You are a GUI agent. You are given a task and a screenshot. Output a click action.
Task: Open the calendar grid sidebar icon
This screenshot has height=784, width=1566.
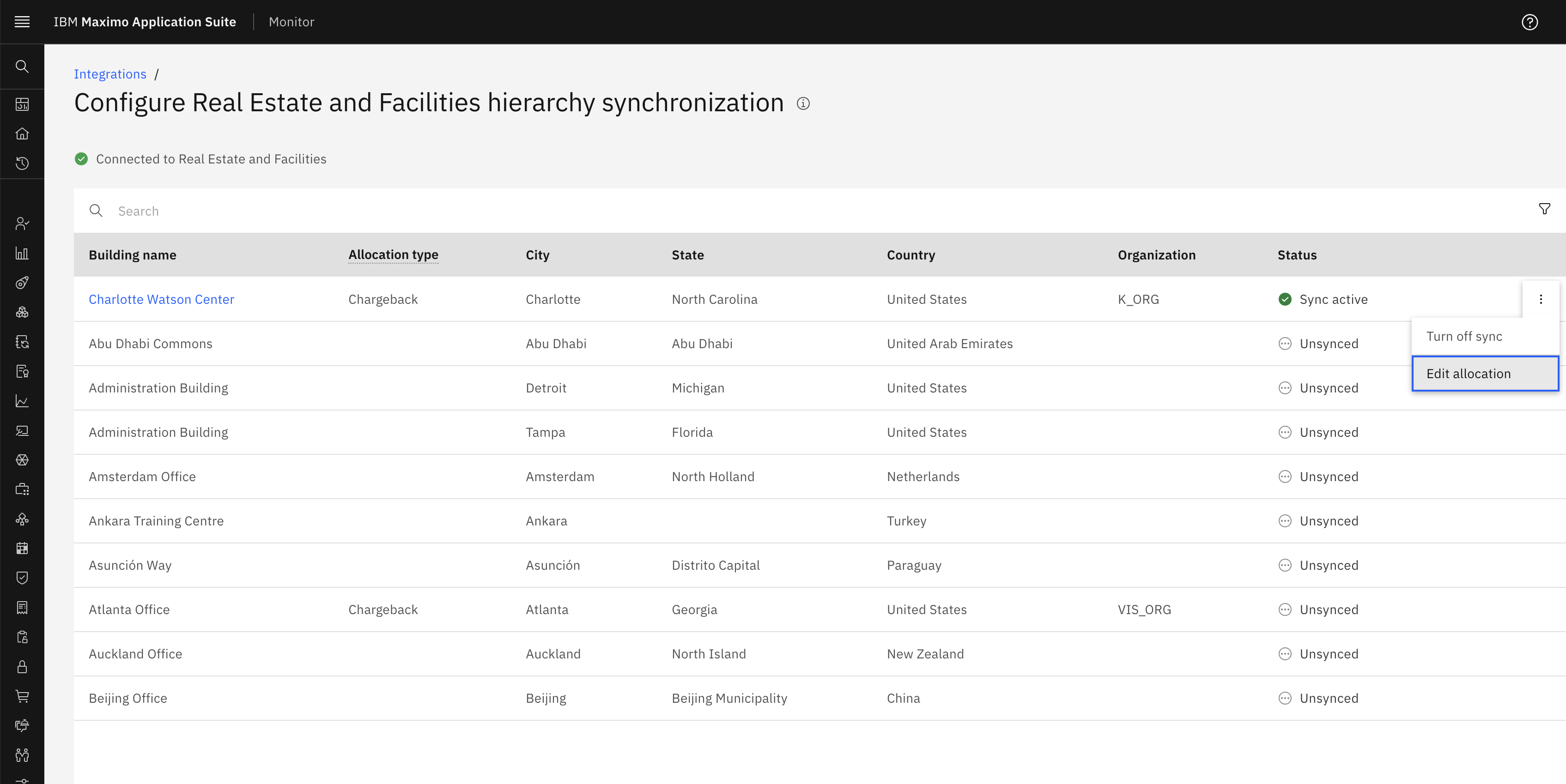22,549
